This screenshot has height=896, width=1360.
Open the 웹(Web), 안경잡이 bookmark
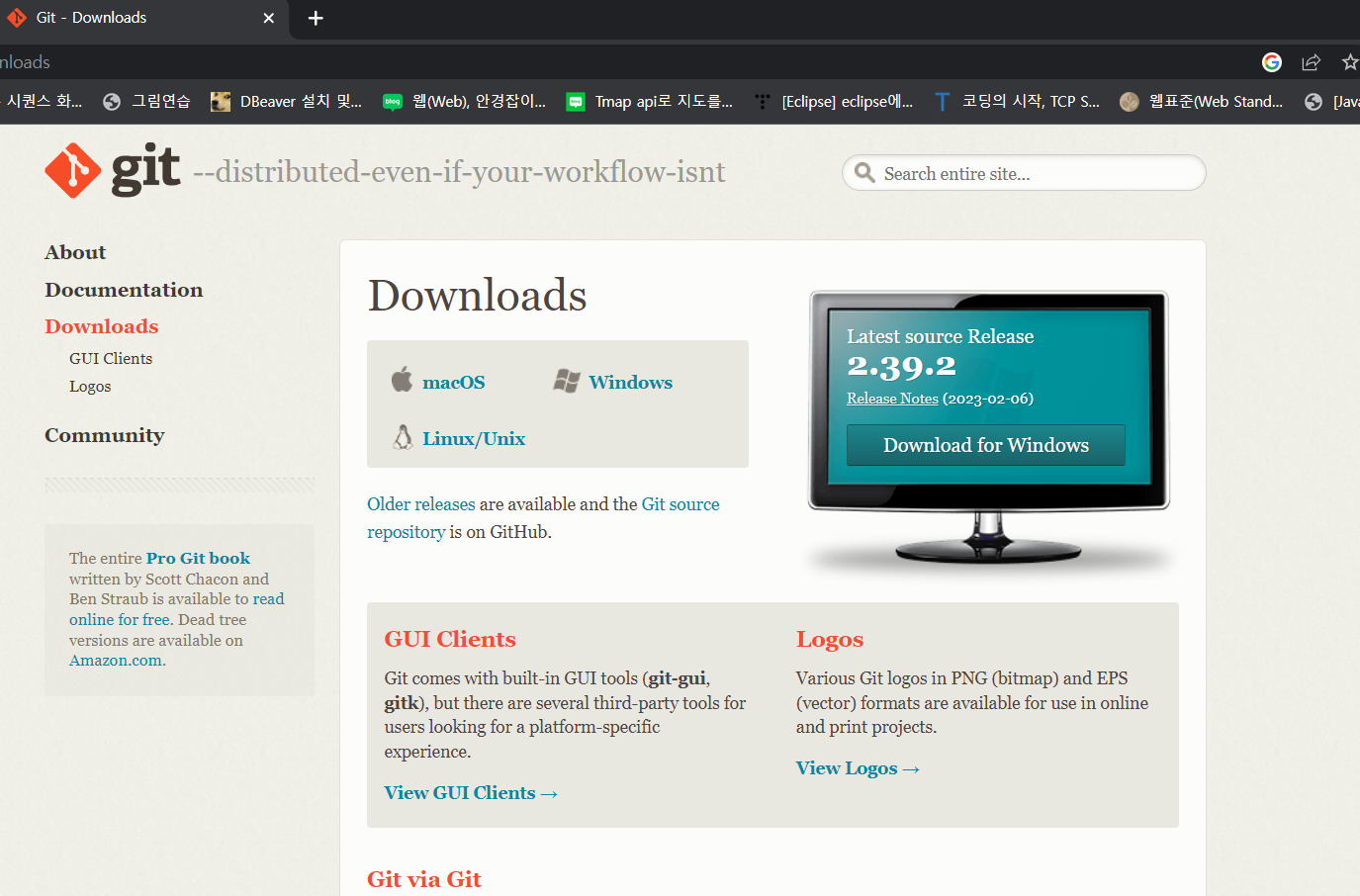point(464,101)
